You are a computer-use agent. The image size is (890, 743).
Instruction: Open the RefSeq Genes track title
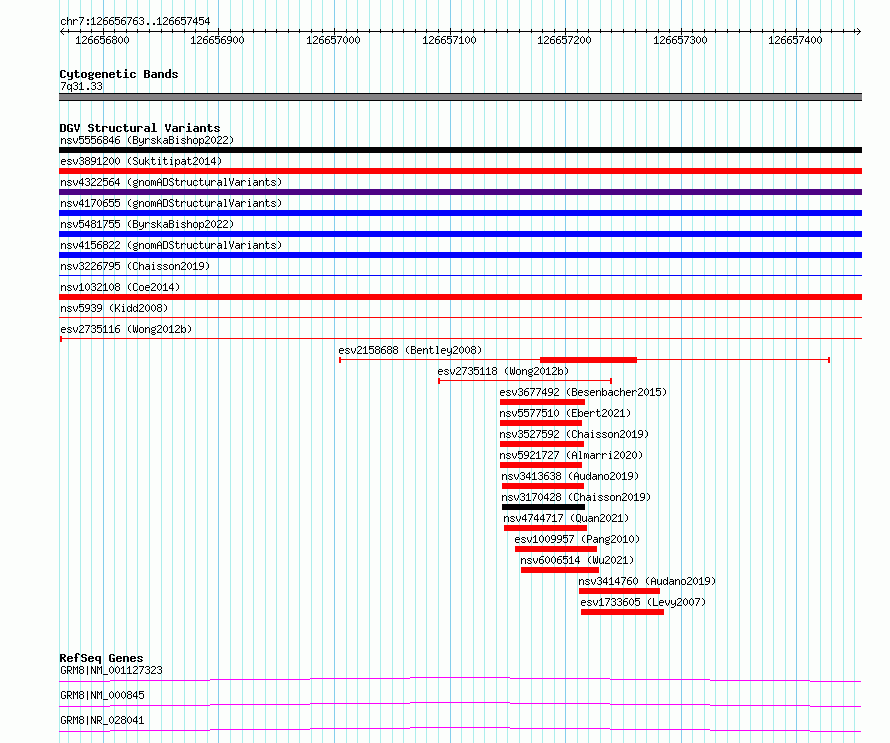(101, 658)
